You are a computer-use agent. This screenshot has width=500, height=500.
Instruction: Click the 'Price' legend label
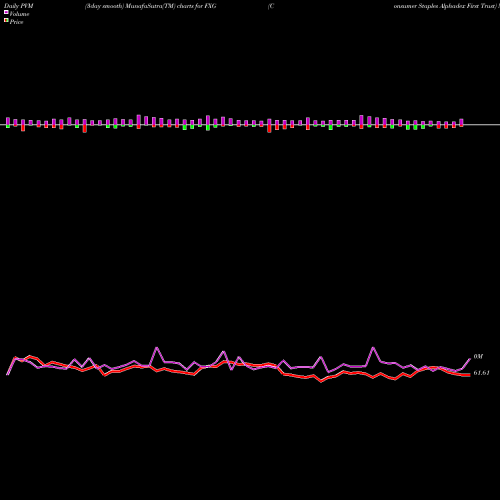pos(16,22)
